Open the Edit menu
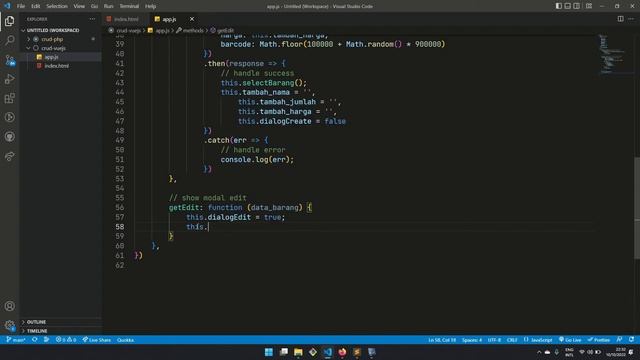The image size is (640, 360). pos(36,6)
